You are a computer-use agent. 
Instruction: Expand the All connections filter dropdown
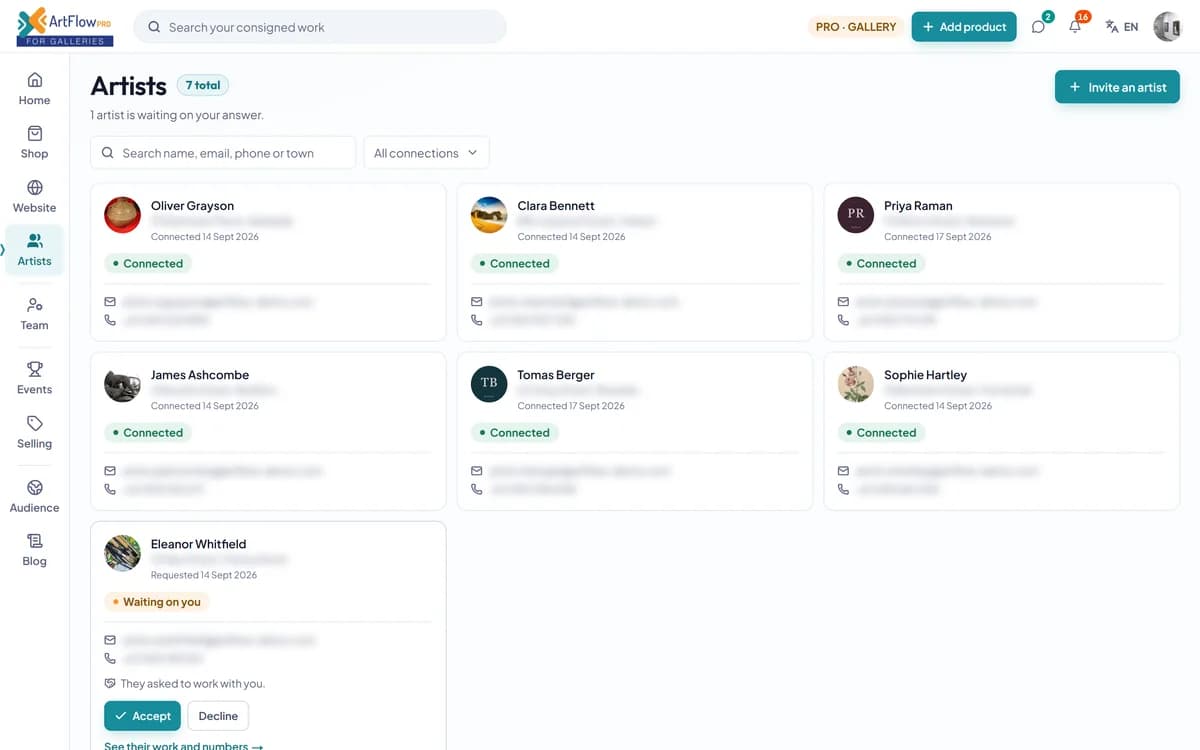[x=426, y=153]
